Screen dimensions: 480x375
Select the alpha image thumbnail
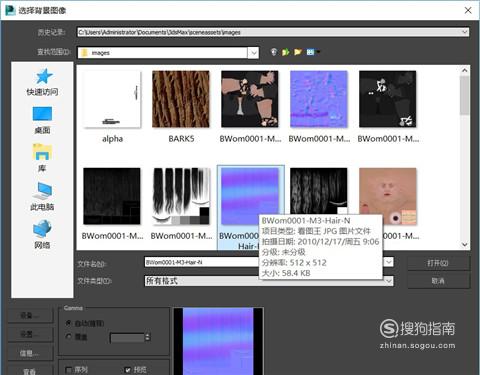coord(112,99)
